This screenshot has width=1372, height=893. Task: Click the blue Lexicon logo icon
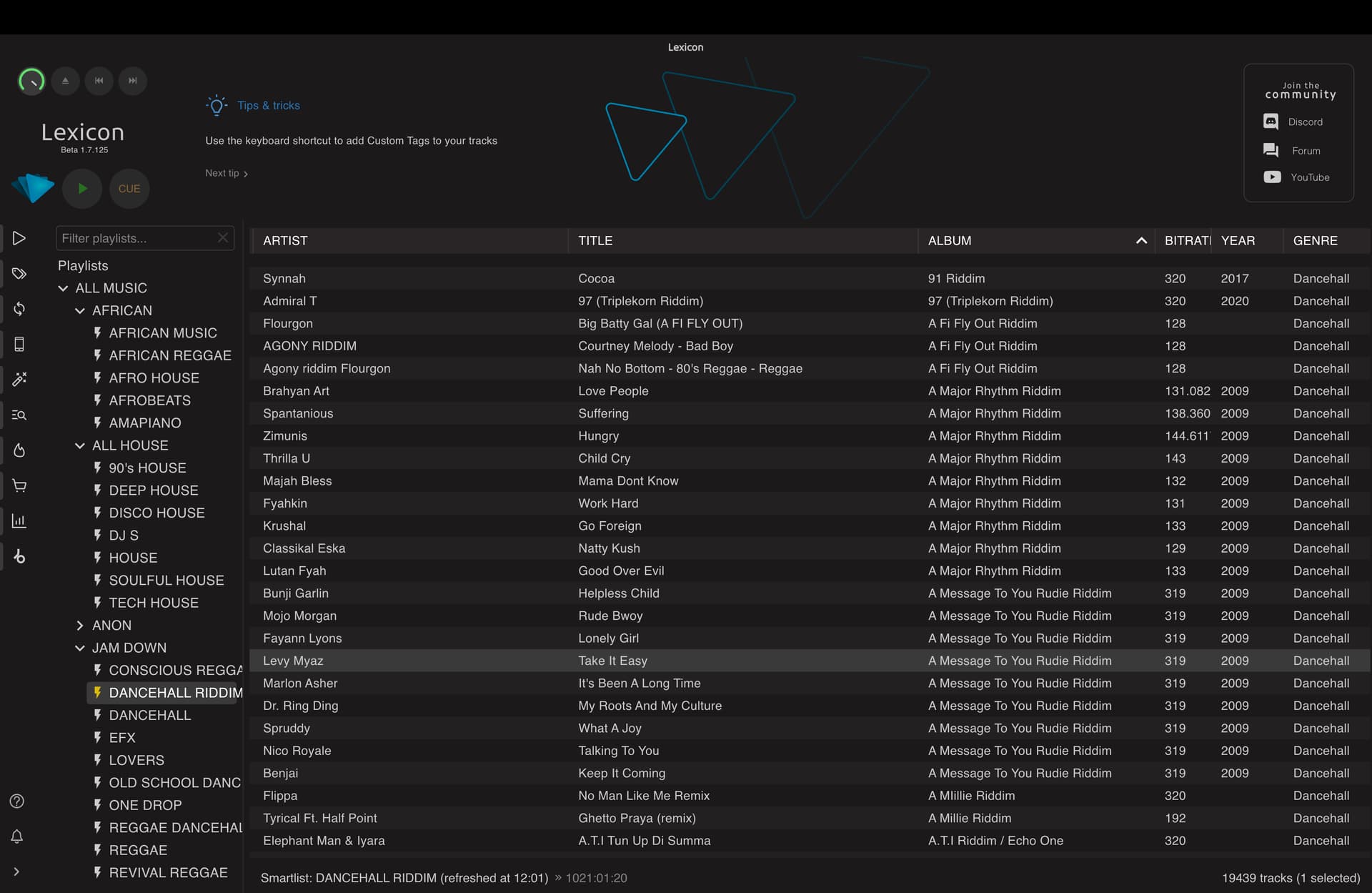33,188
